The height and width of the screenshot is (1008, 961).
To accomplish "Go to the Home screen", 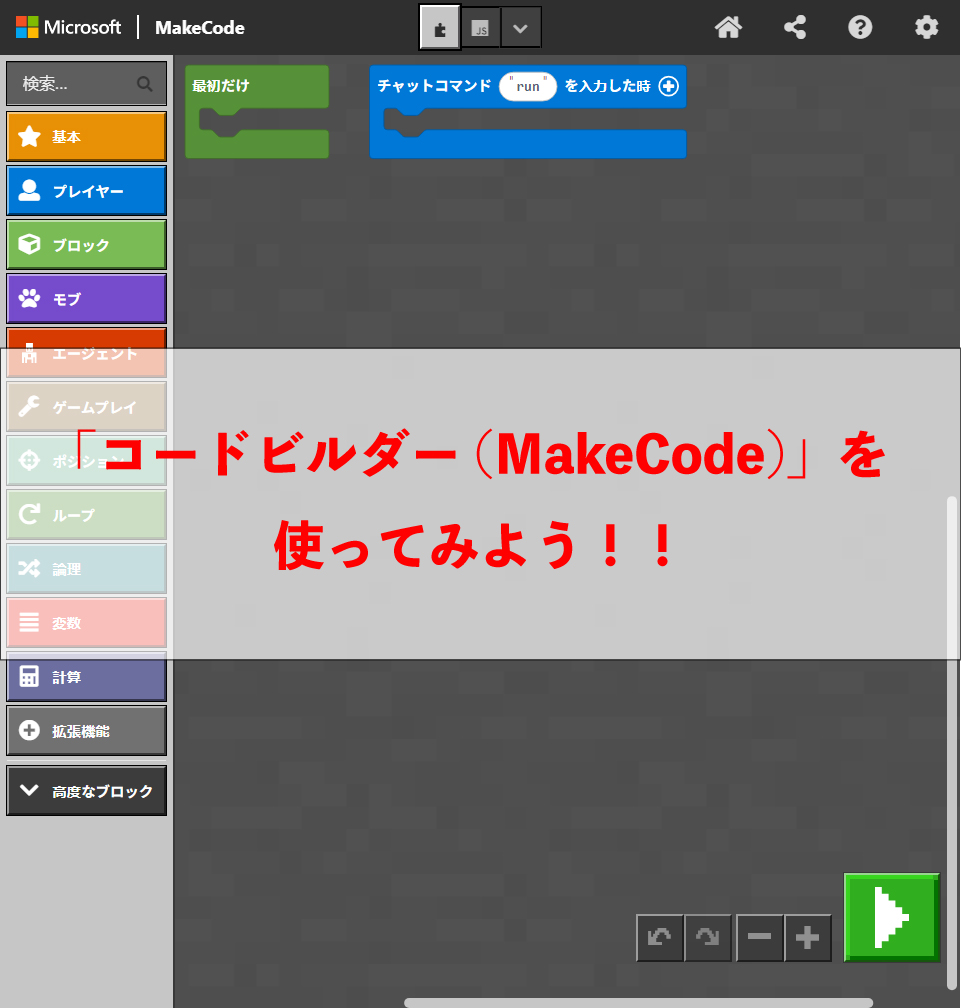I will click(x=728, y=28).
